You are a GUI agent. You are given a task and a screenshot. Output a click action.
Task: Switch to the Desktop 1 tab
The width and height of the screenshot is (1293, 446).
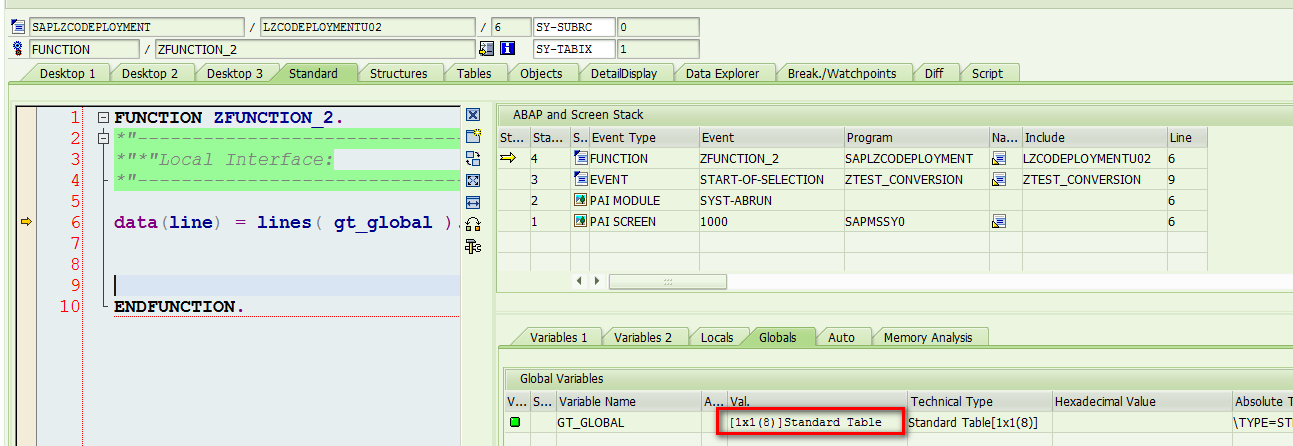67,73
